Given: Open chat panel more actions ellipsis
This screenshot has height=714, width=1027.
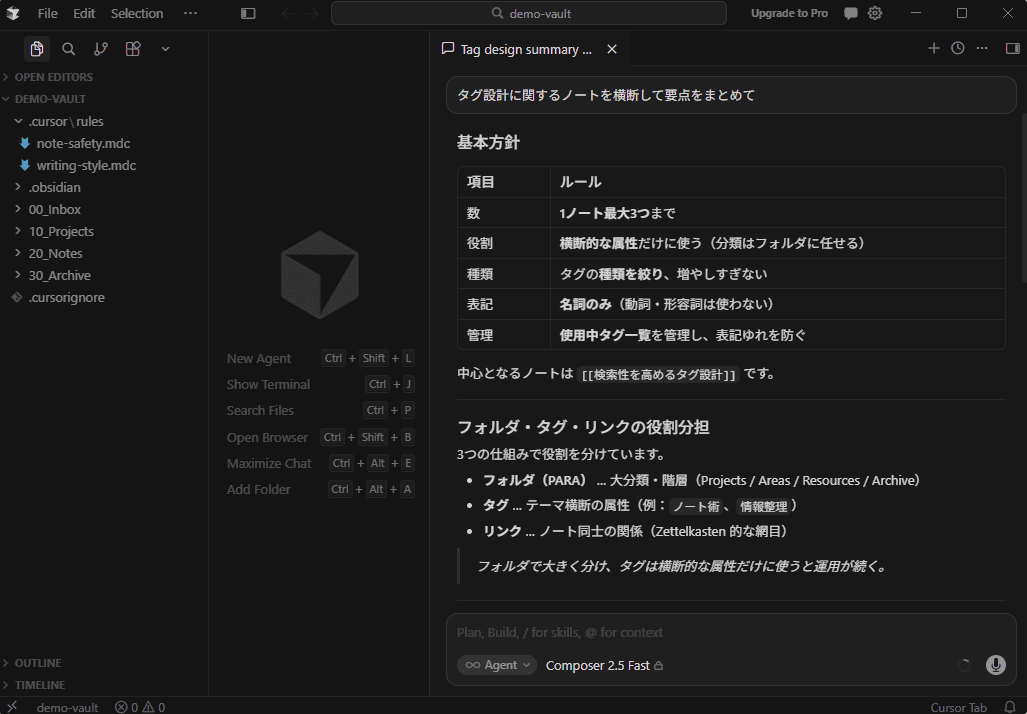Looking at the screenshot, I should [x=982, y=48].
